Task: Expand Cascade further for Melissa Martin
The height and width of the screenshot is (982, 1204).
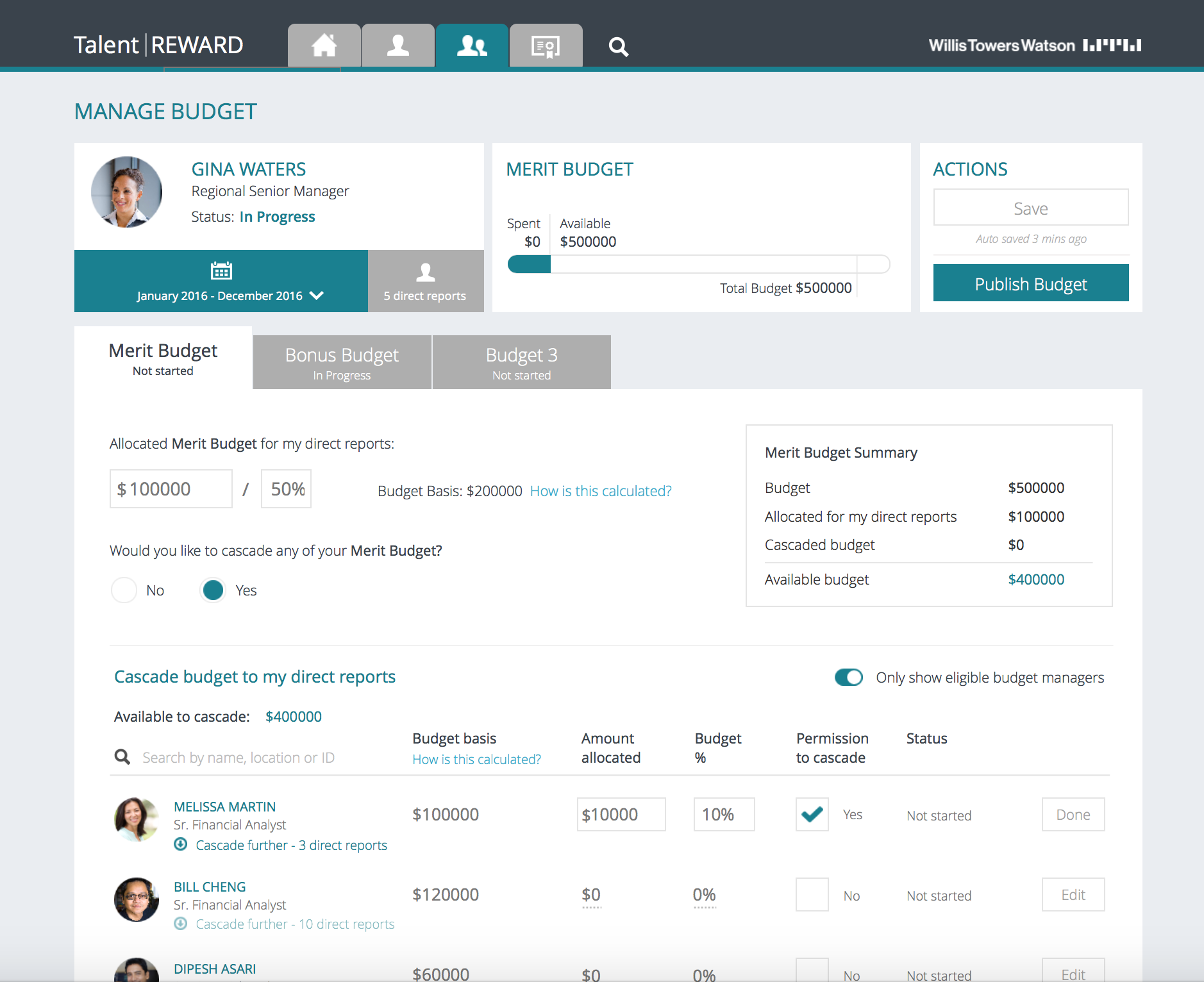Action: [x=180, y=845]
